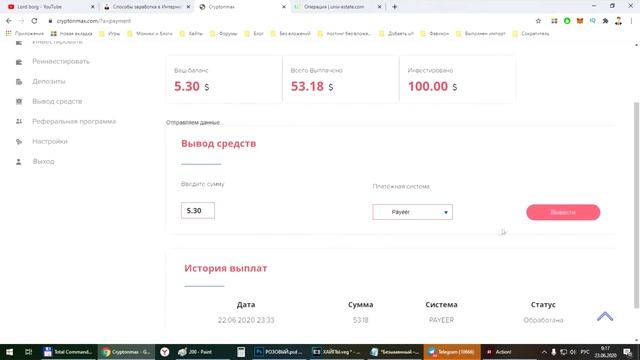Click the PAYEER system cell
The height and width of the screenshot is (360, 640).
[441, 320]
